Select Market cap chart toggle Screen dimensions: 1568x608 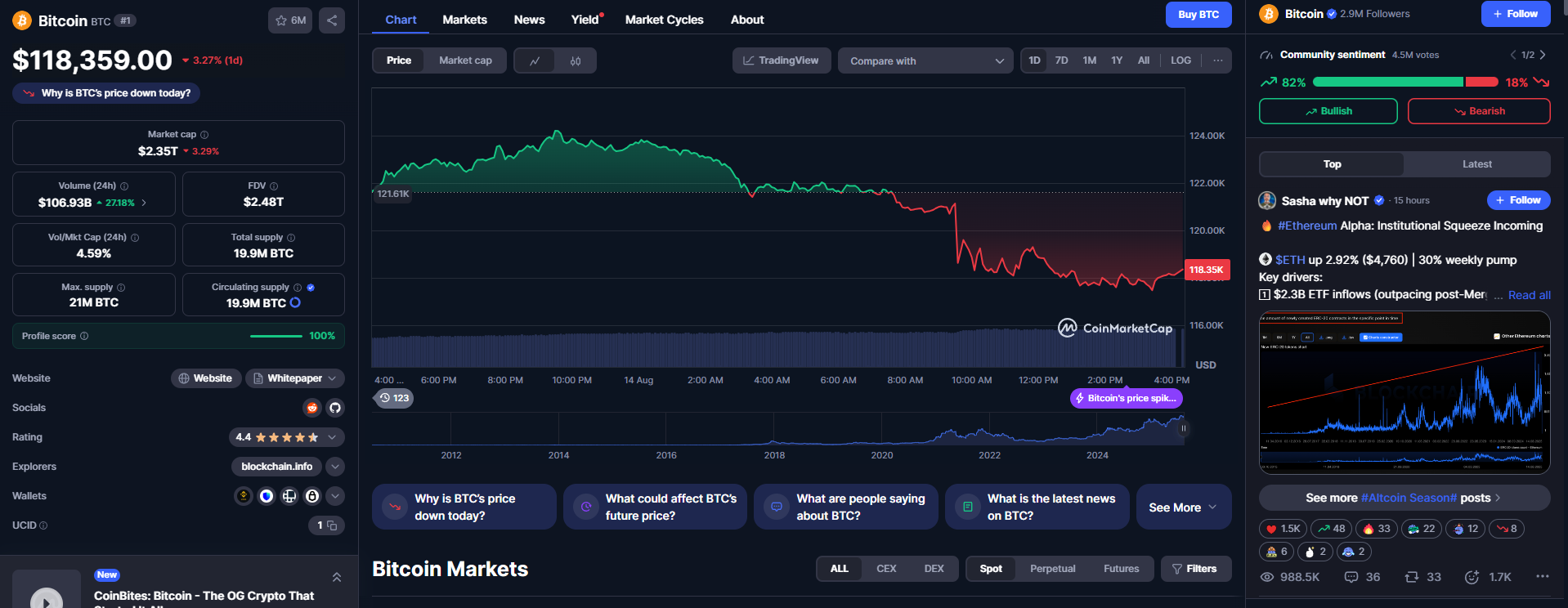tap(465, 60)
